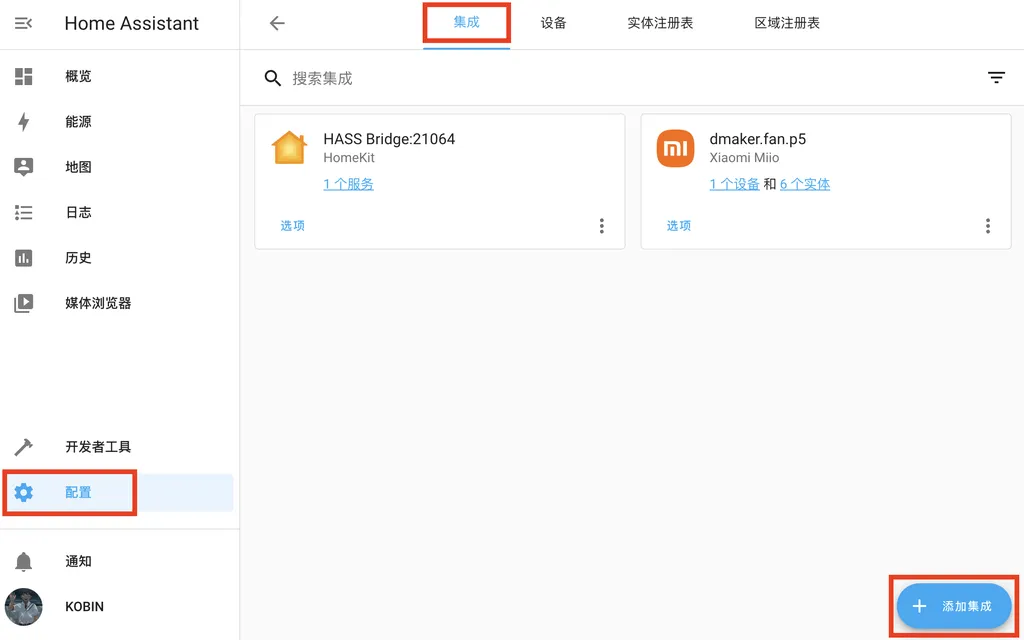Open the 区域注册表 tab

tap(786, 22)
